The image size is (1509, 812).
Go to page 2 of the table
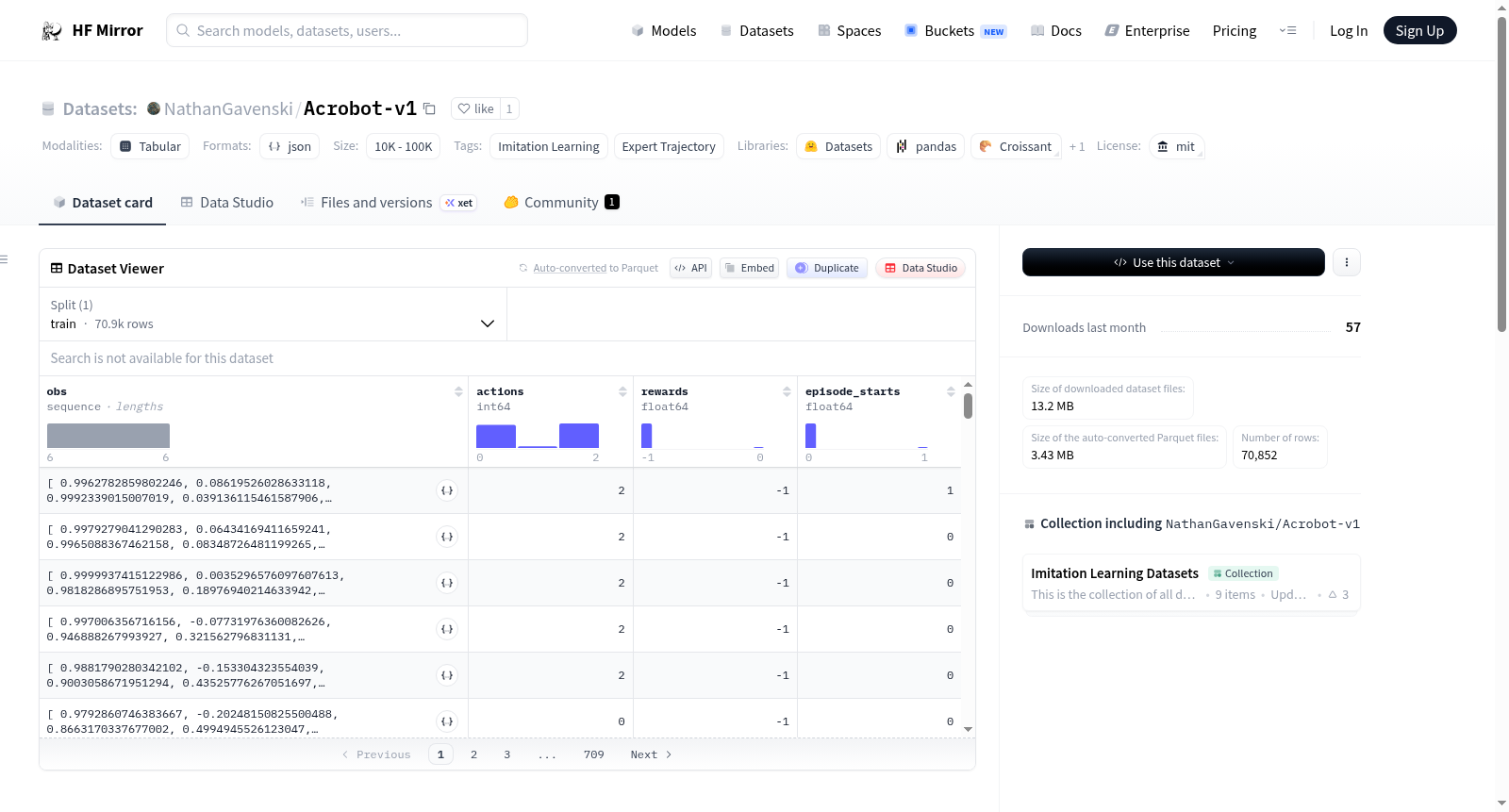[473, 754]
